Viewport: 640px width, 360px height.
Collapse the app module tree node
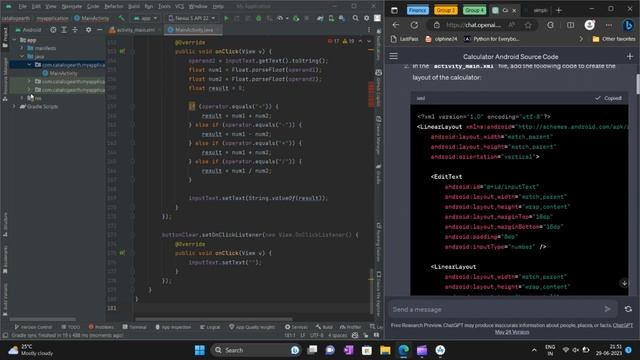point(15,40)
